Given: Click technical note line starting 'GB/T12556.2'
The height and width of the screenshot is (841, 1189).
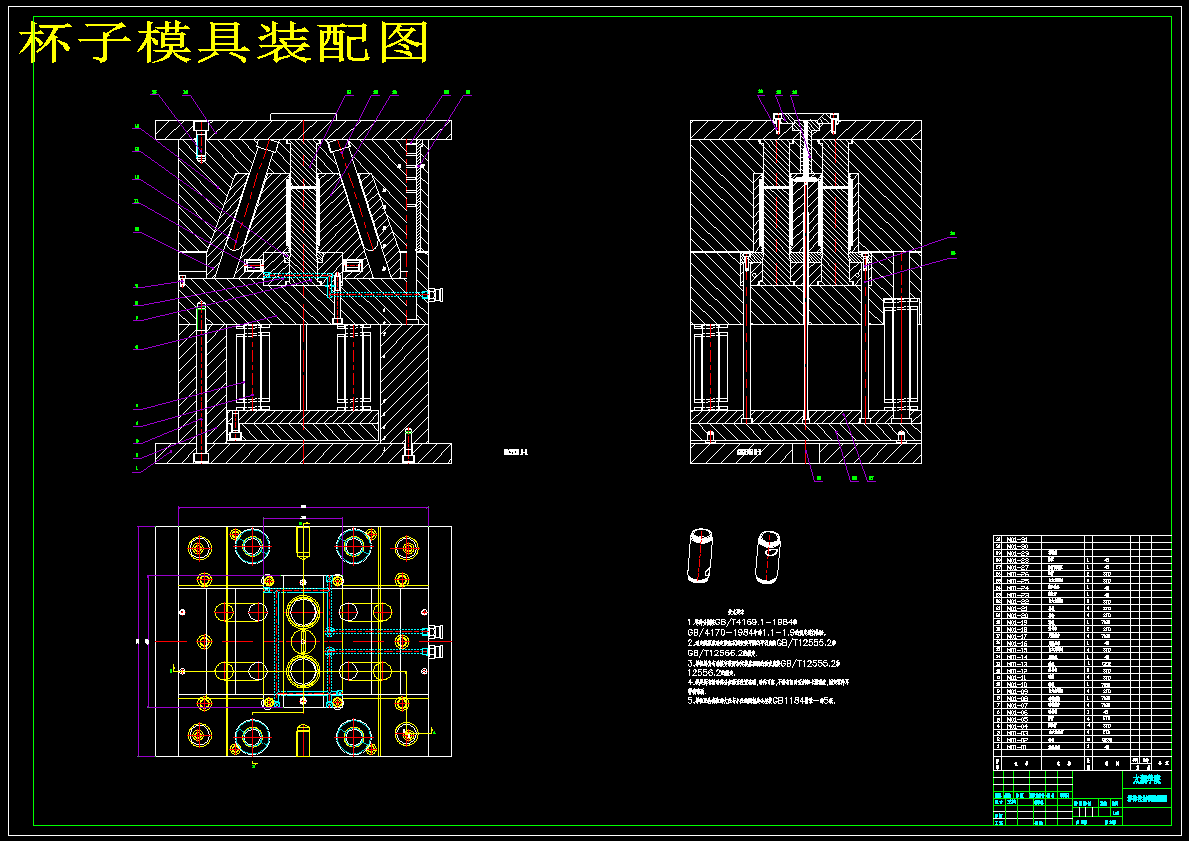Looking at the screenshot, I should pos(722,652).
